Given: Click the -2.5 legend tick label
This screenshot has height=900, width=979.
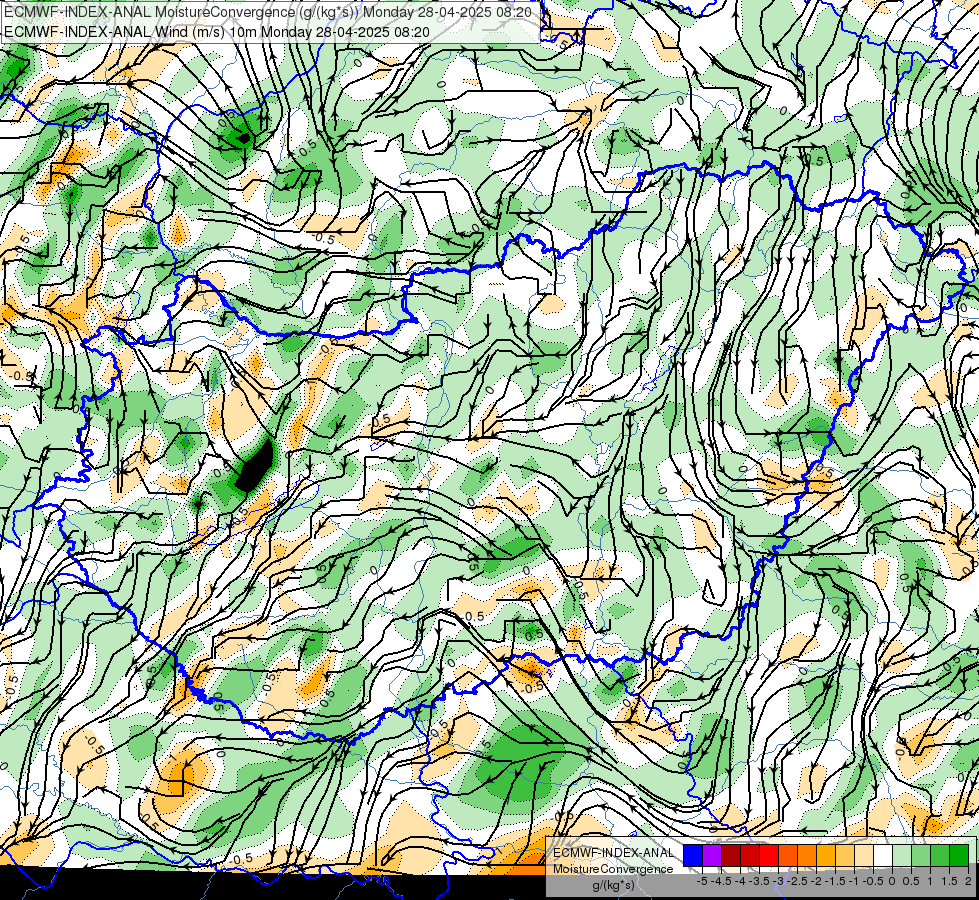Looking at the screenshot, I should pos(797,881).
